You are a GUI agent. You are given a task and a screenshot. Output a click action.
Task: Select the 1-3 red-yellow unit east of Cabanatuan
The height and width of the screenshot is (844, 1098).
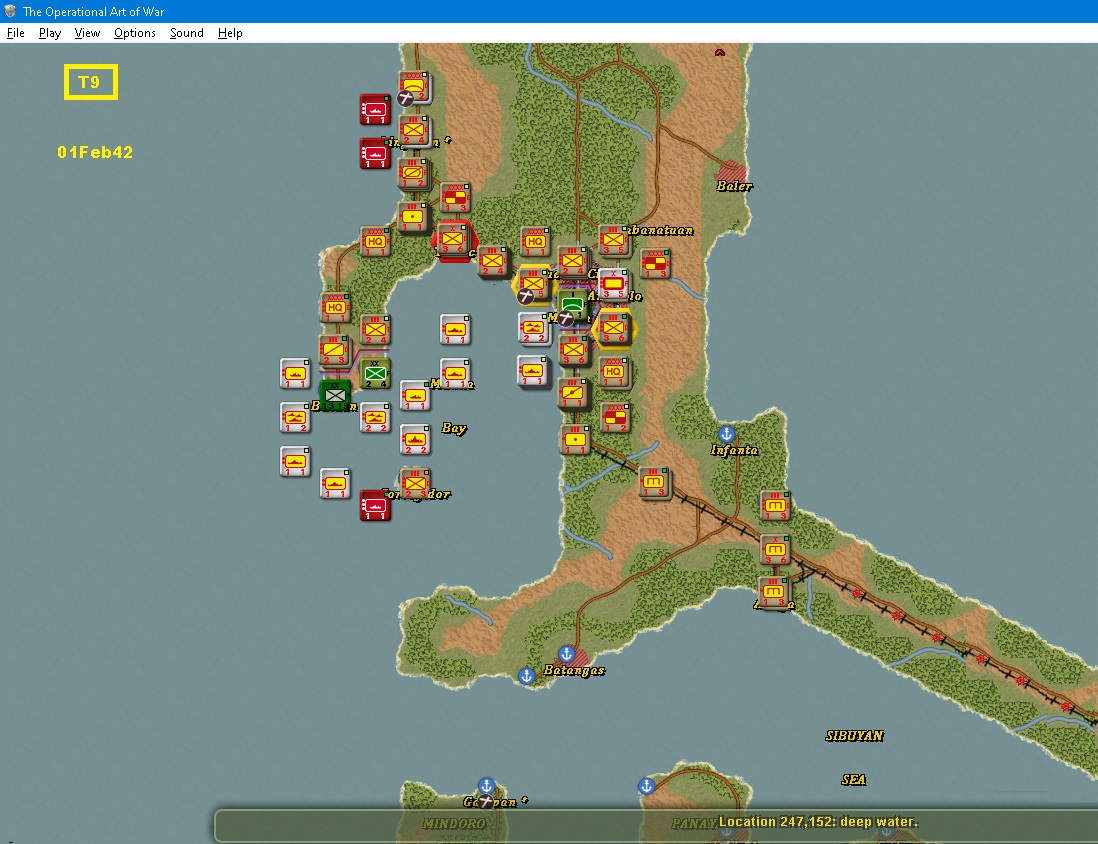(x=655, y=263)
